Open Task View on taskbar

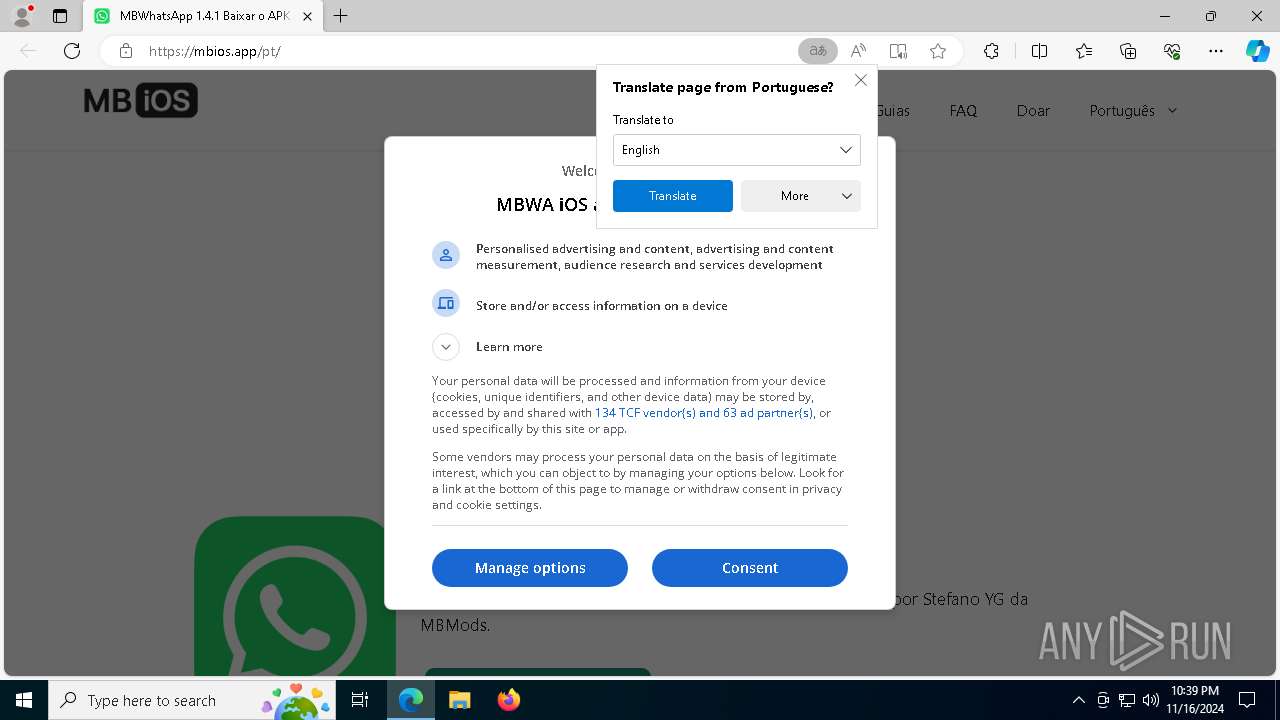click(x=360, y=700)
